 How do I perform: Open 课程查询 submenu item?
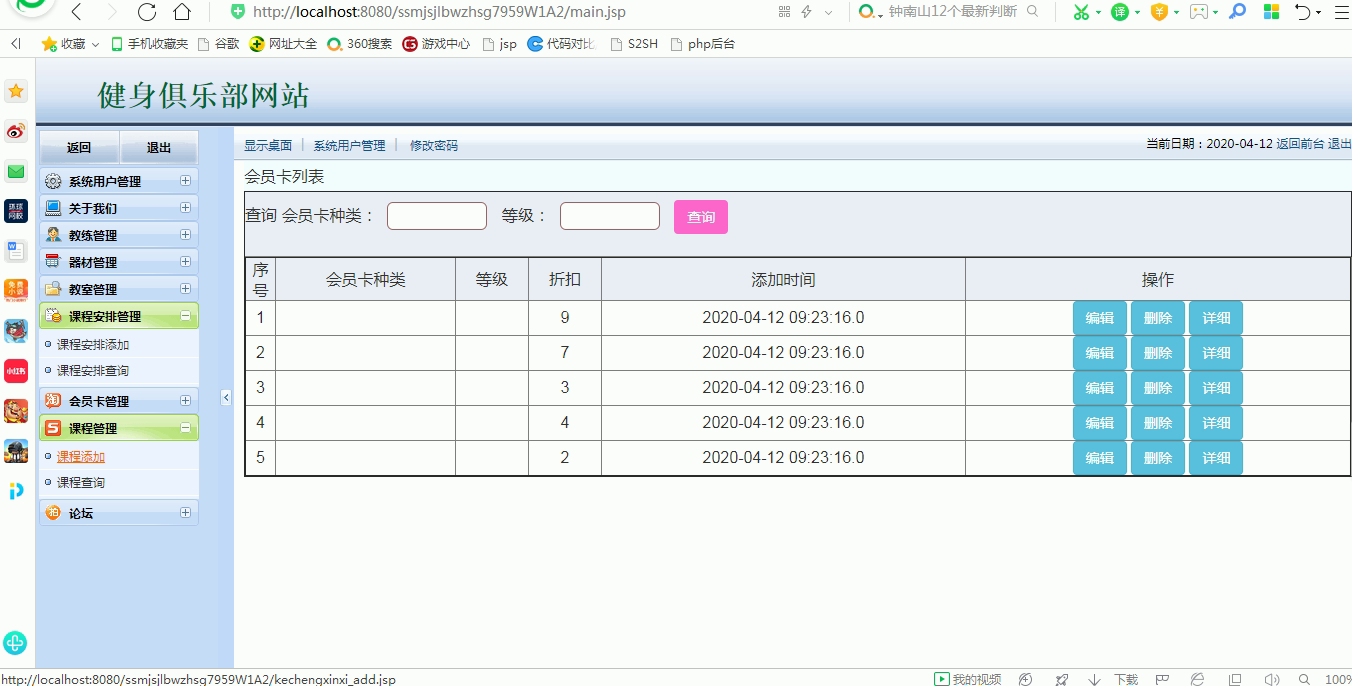(81, 482)
